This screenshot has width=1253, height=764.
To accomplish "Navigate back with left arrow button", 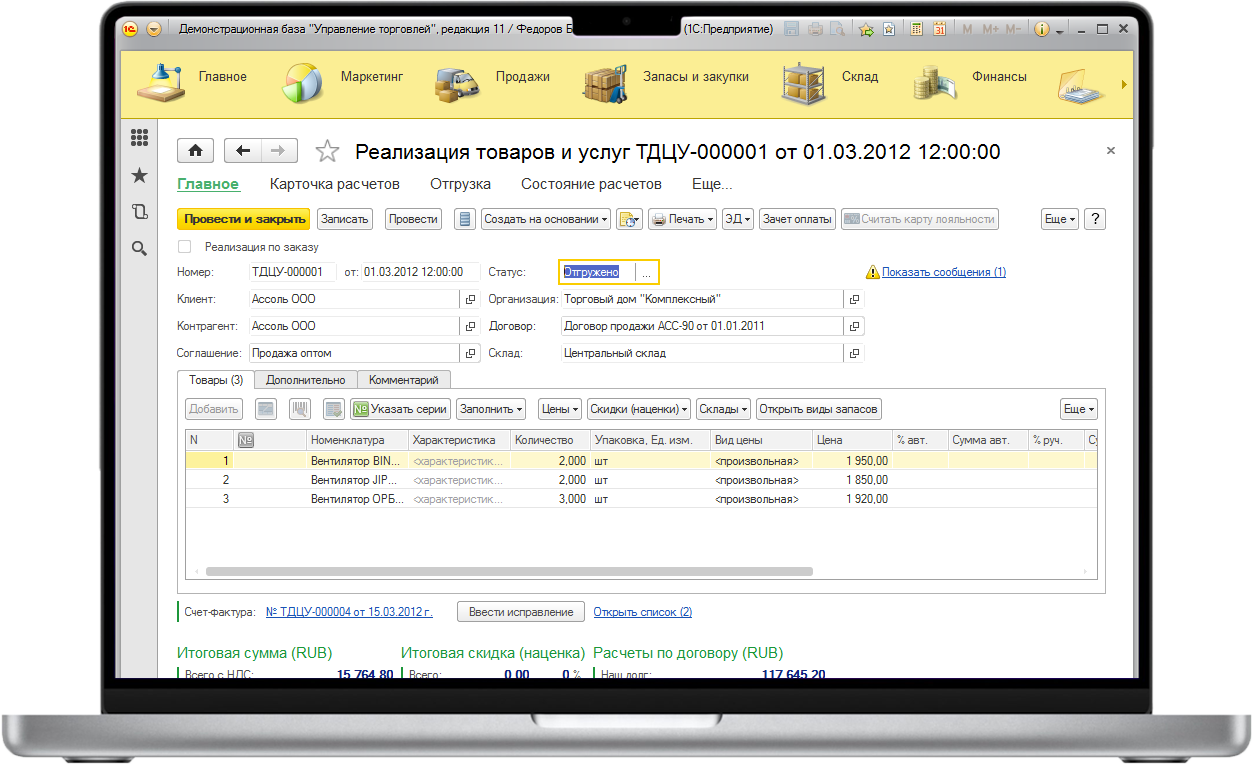I will pyautogui.click(x=243, y=151).
